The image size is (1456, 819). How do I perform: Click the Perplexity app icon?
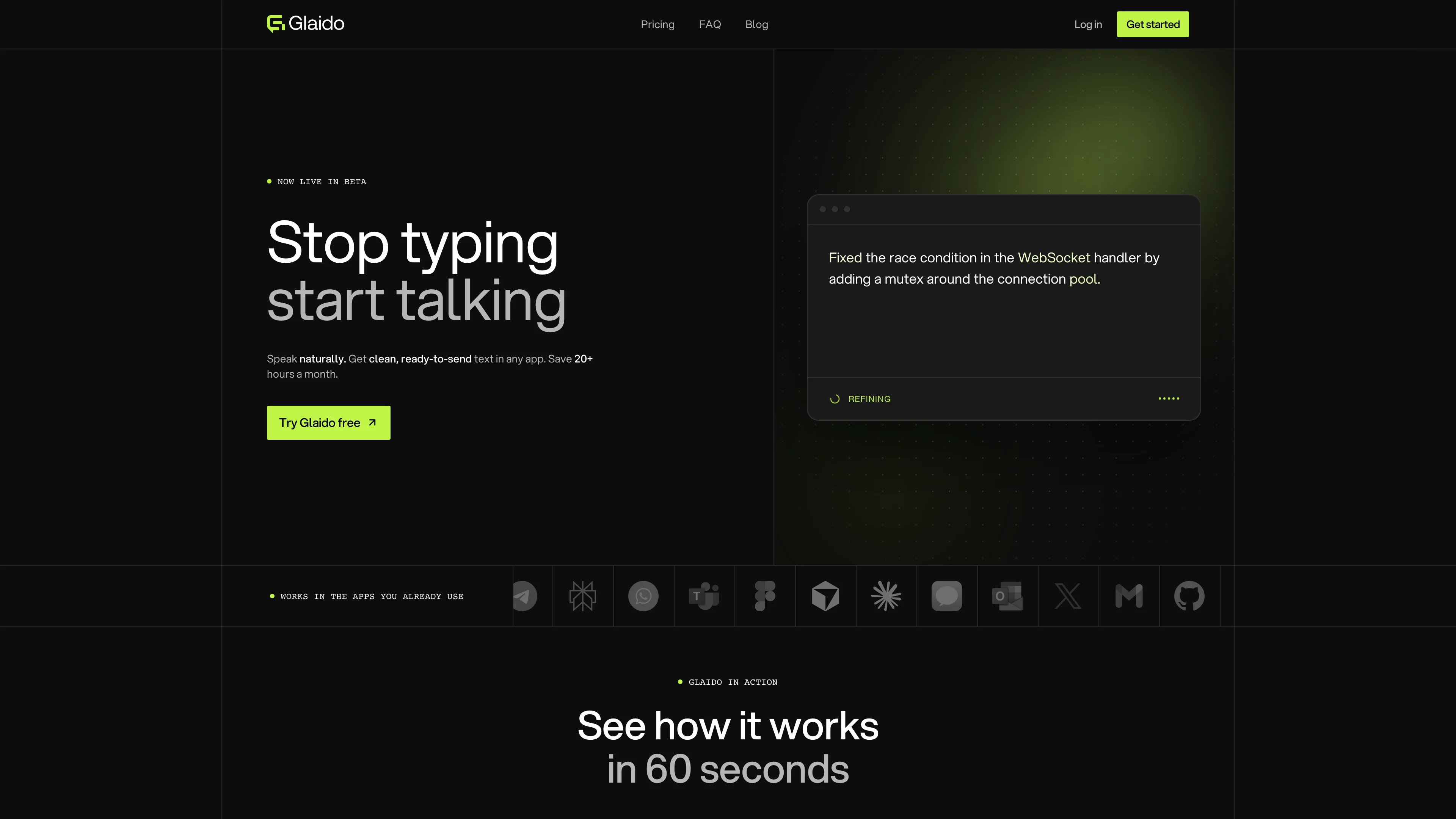[583, 596]
